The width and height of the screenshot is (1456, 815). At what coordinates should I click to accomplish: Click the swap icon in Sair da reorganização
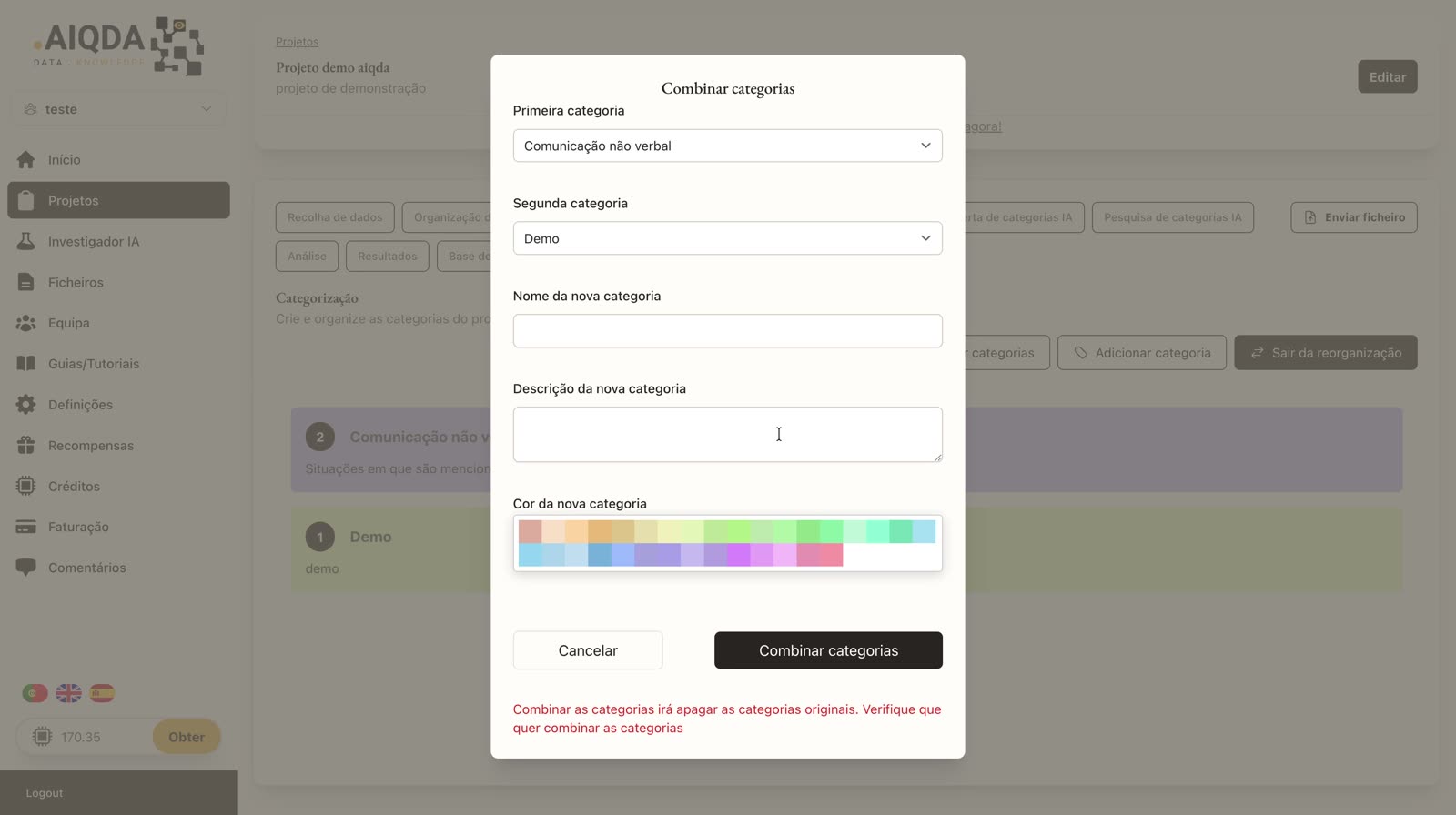(x=1257, y=353)
